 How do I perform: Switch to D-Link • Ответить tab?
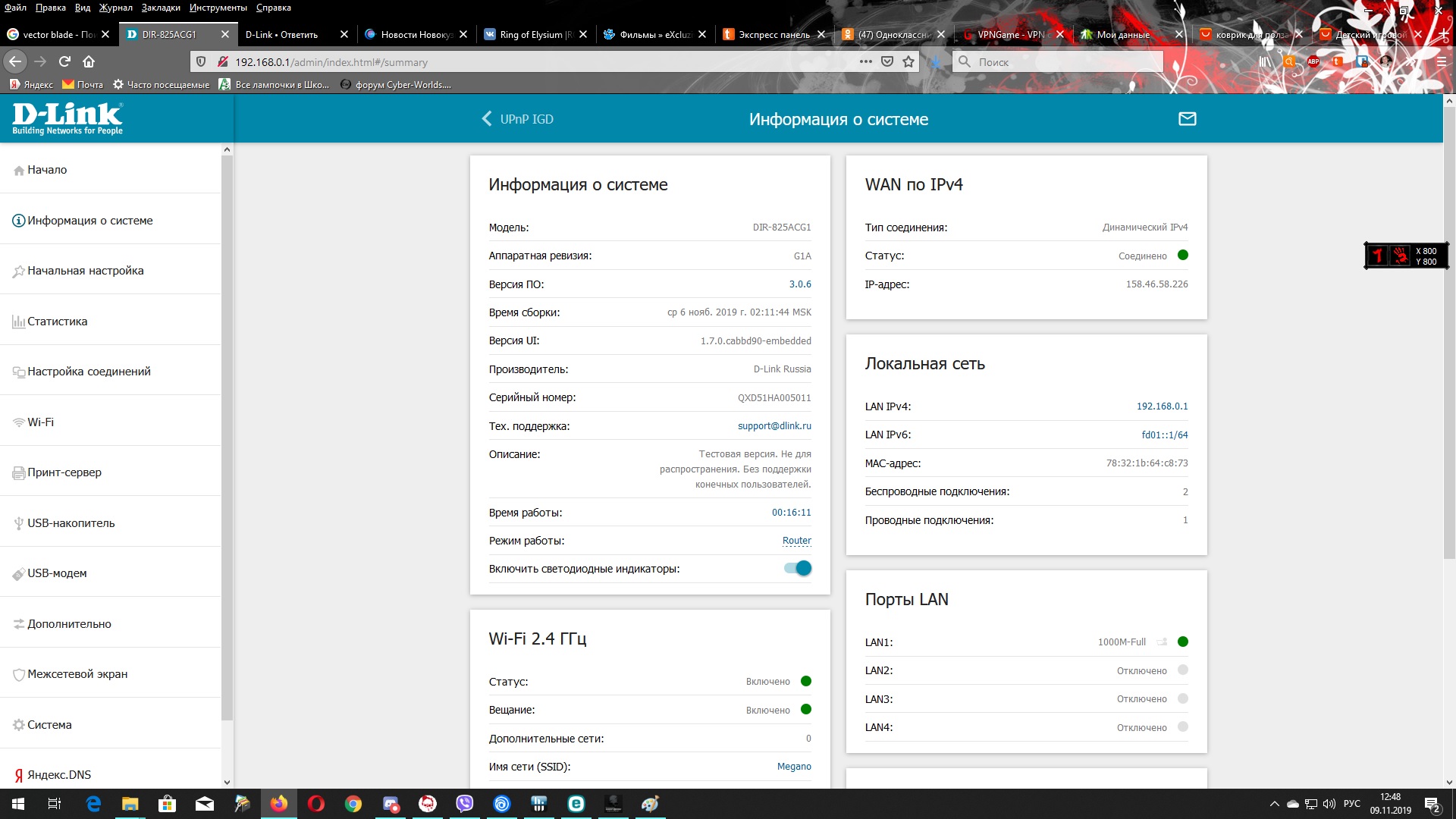coord(282,35)
